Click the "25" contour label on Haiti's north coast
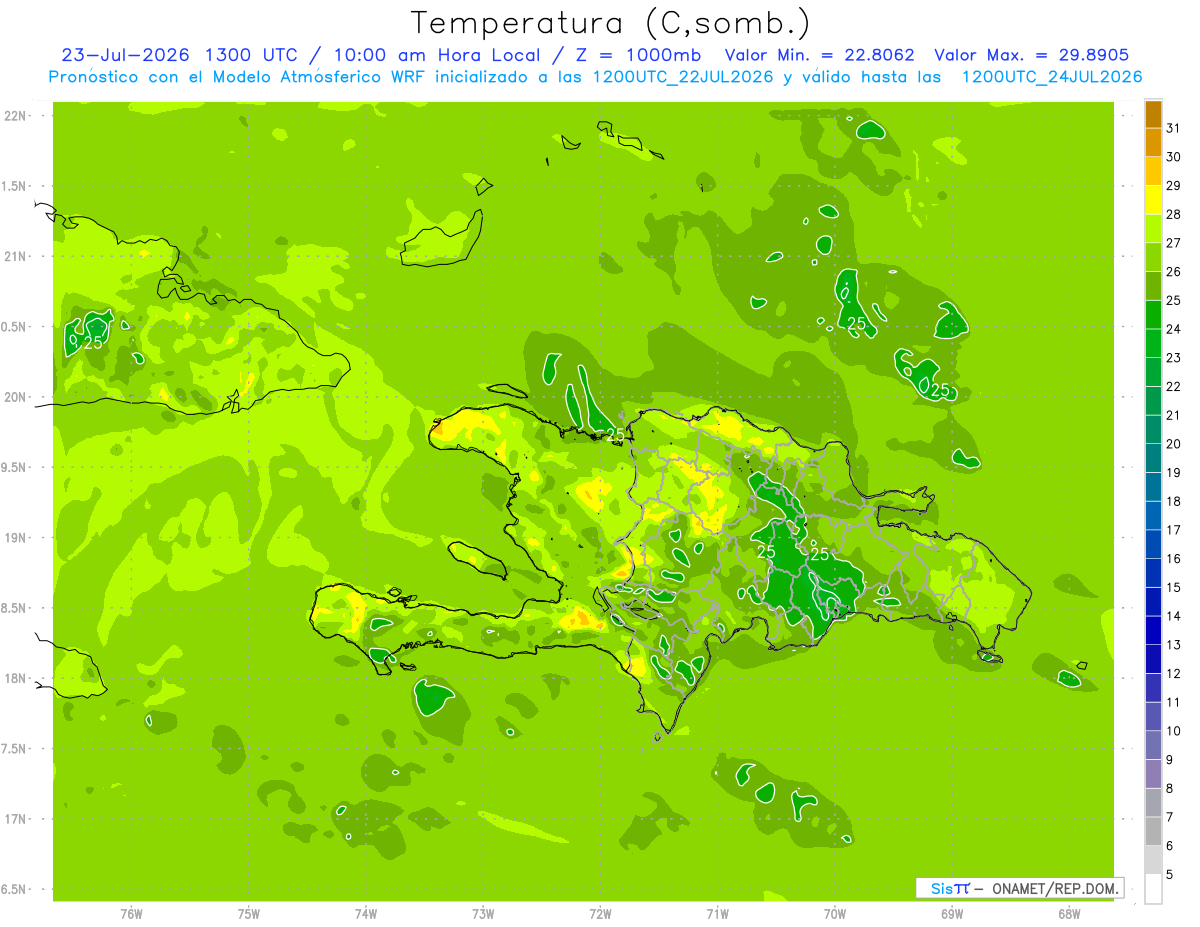 pos(616,434)
